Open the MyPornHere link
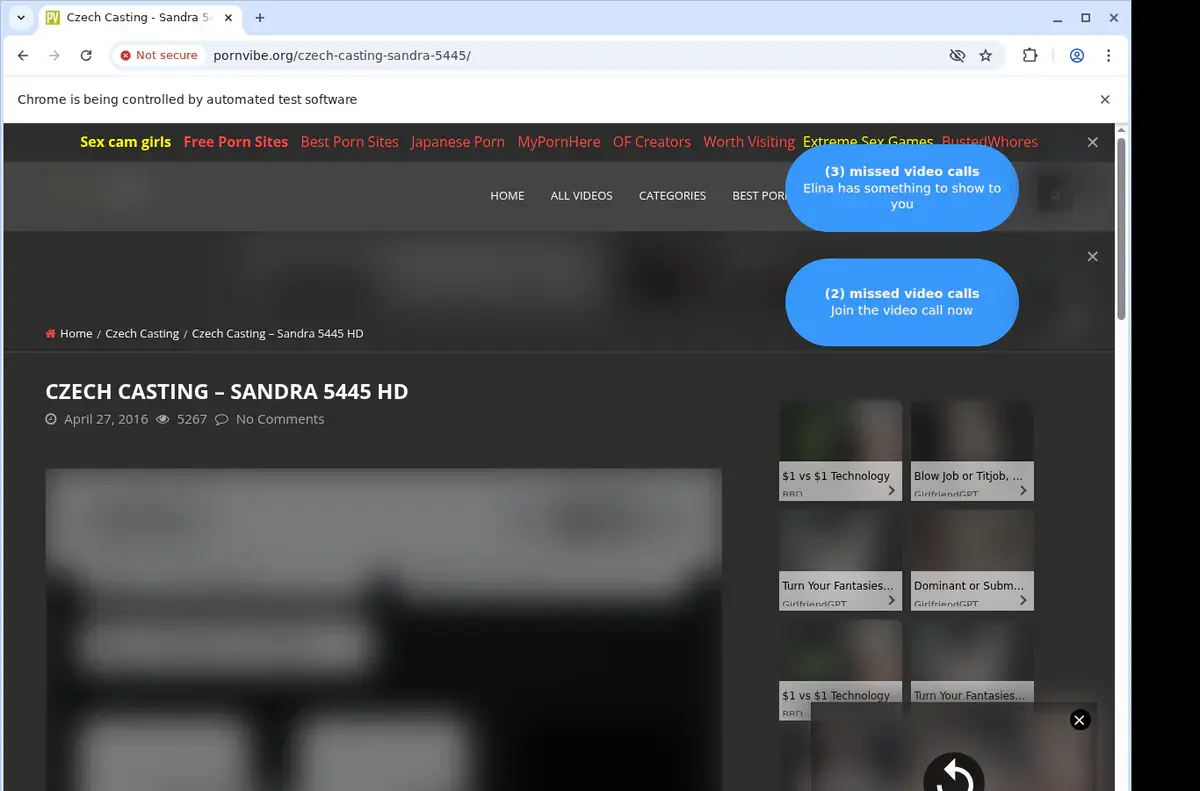Viewport: 1200px width, 791px height. [559, 142]
